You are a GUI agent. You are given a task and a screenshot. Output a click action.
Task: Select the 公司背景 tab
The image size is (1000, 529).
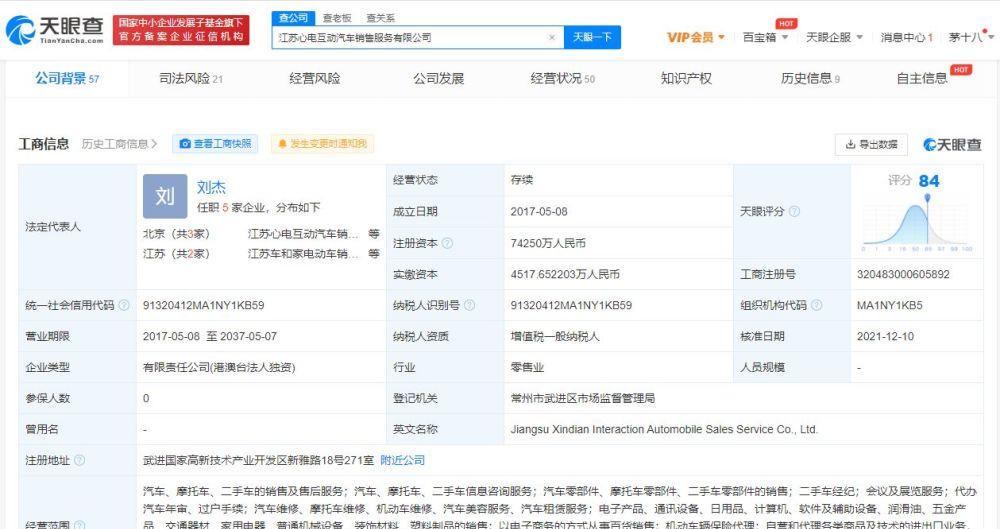[67, 78]
